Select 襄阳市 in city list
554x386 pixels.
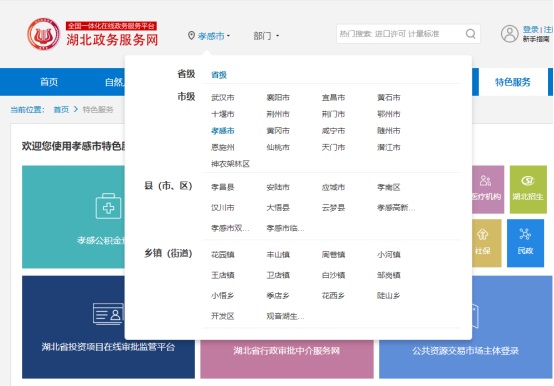278,97
